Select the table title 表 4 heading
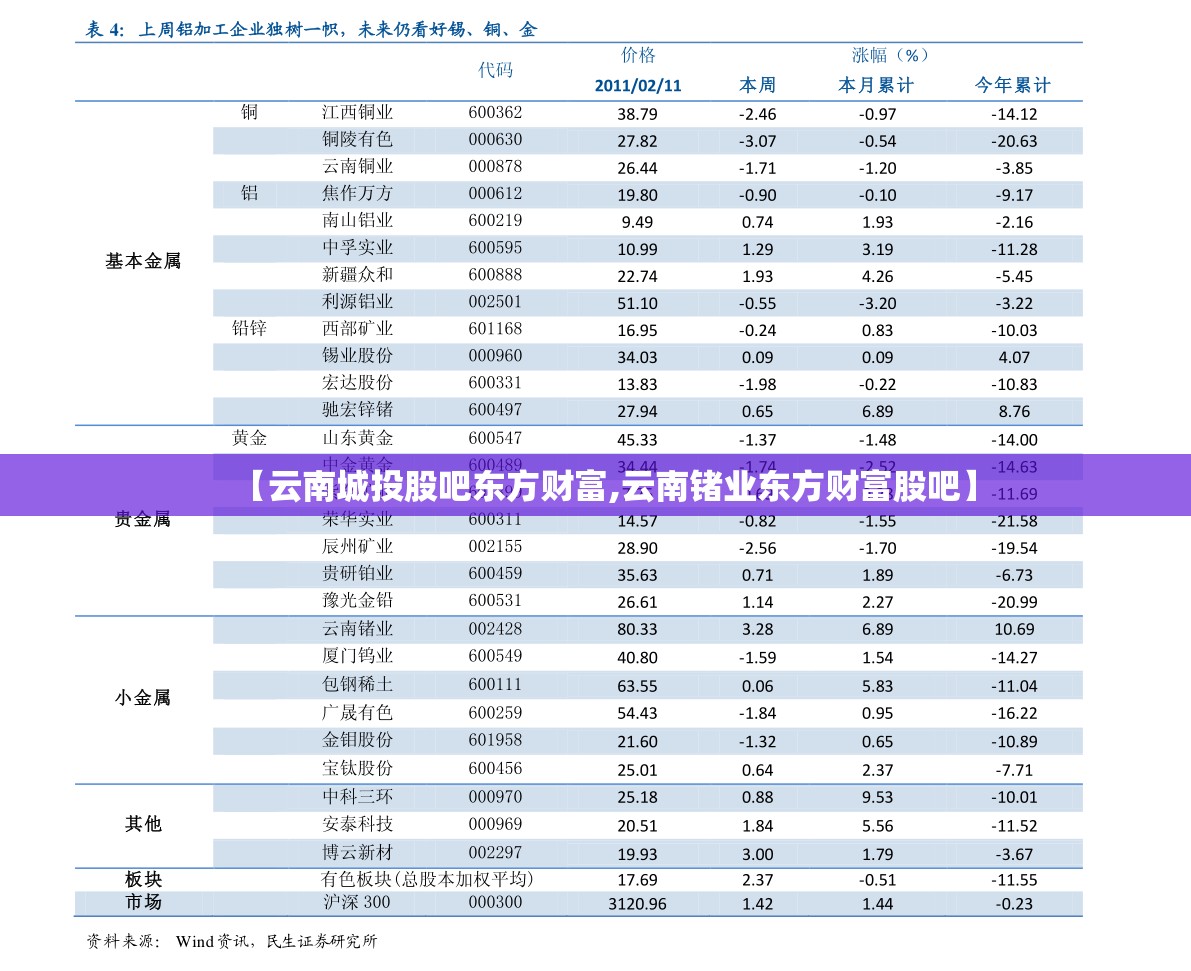This screenshot has height=971, width=1191. pos(311,30)
